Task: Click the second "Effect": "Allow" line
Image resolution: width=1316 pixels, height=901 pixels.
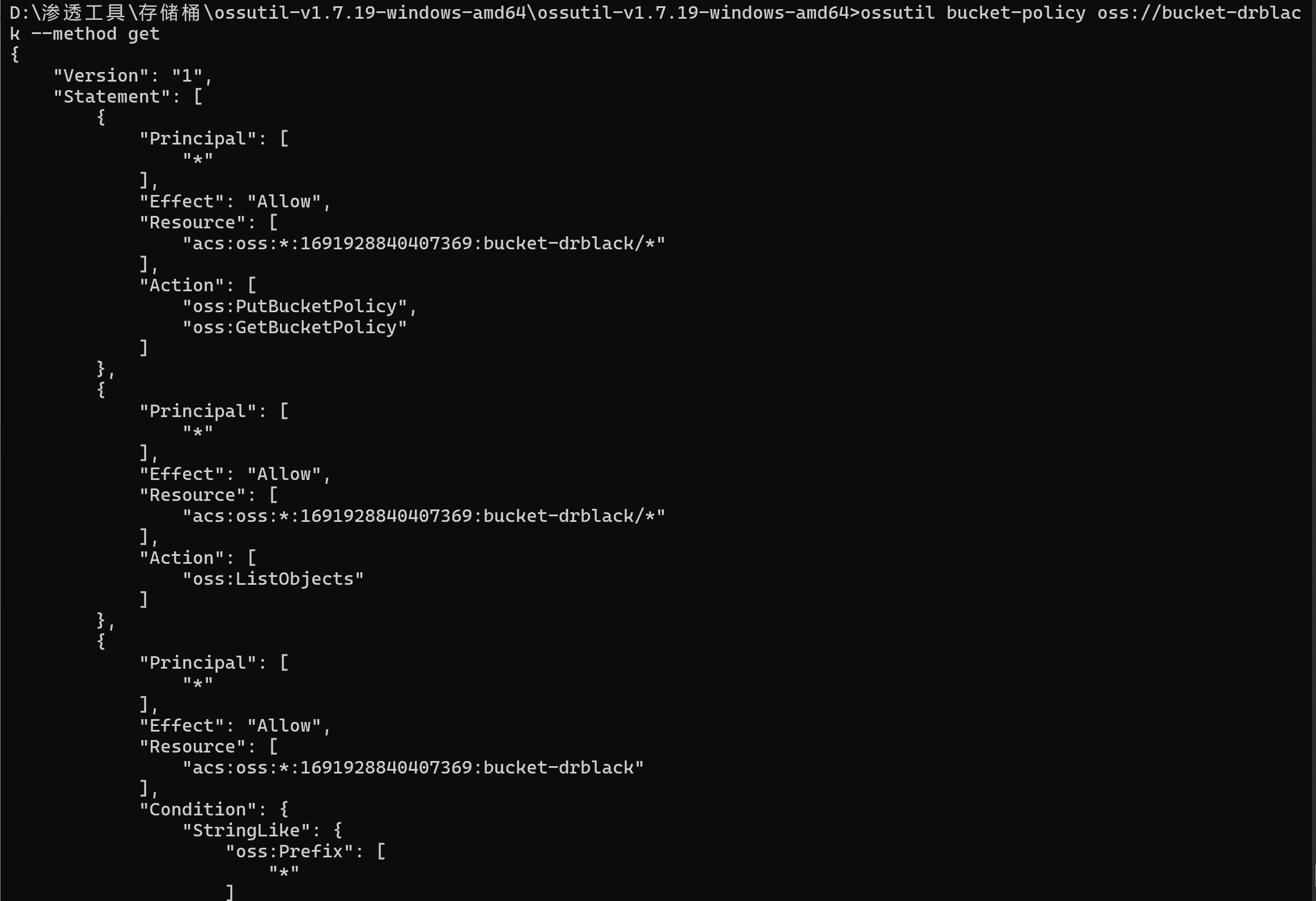Action: click(x=235, y=474)
